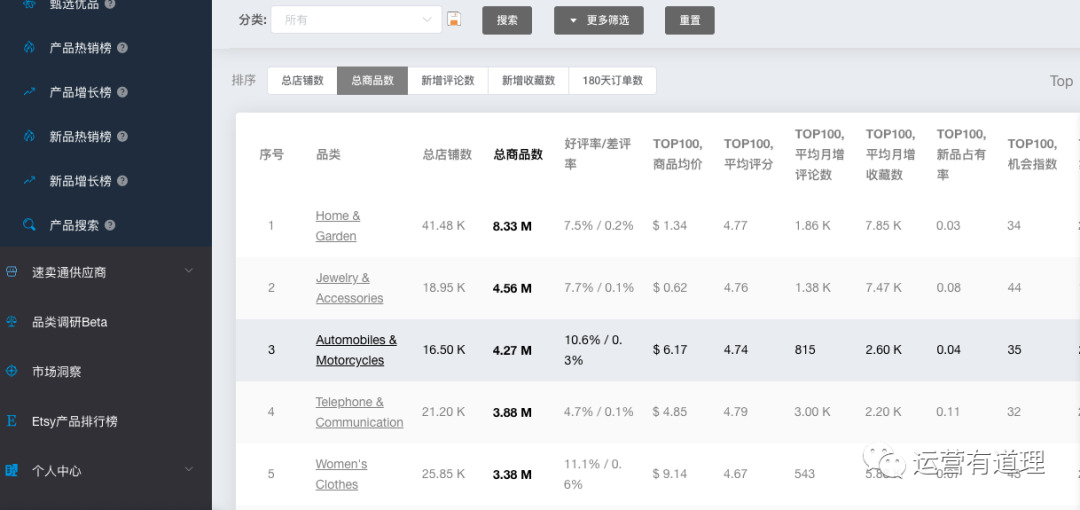Screen dimensions: 1080x510
Task: Sort by 总店铺数 tab
Action: (302, 81)
